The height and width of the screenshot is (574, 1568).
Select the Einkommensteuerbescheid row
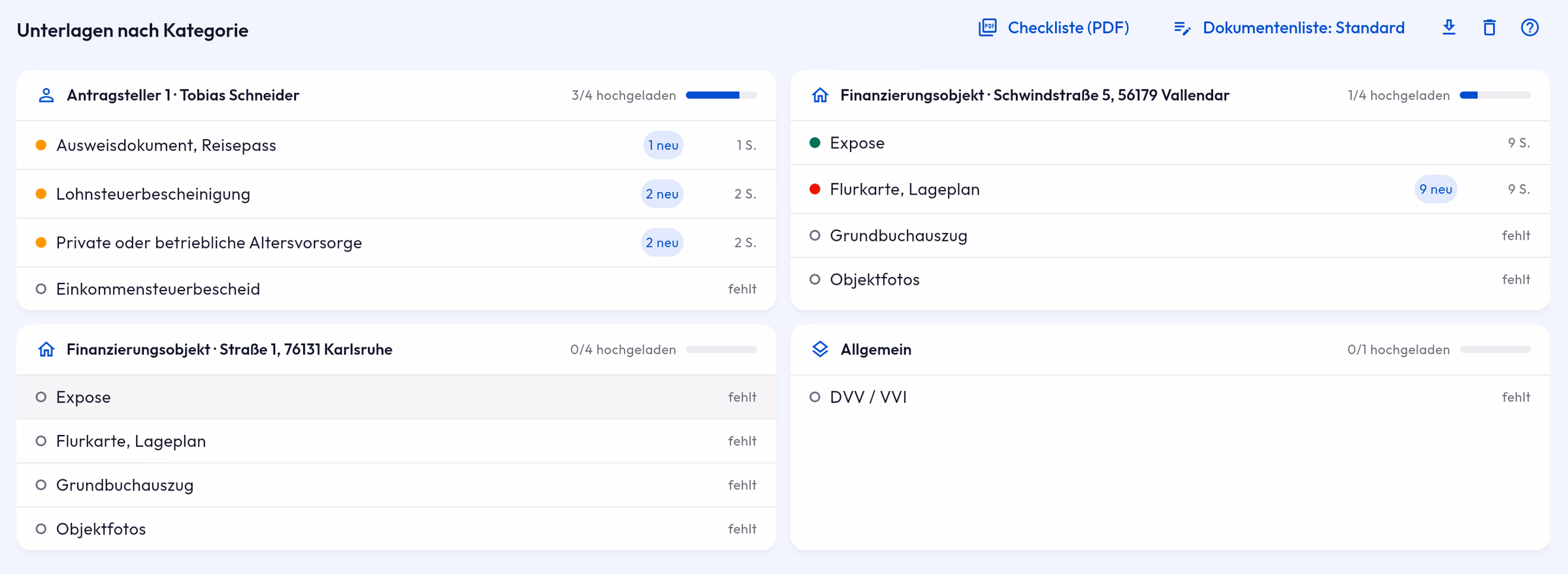tap(396, 289)
